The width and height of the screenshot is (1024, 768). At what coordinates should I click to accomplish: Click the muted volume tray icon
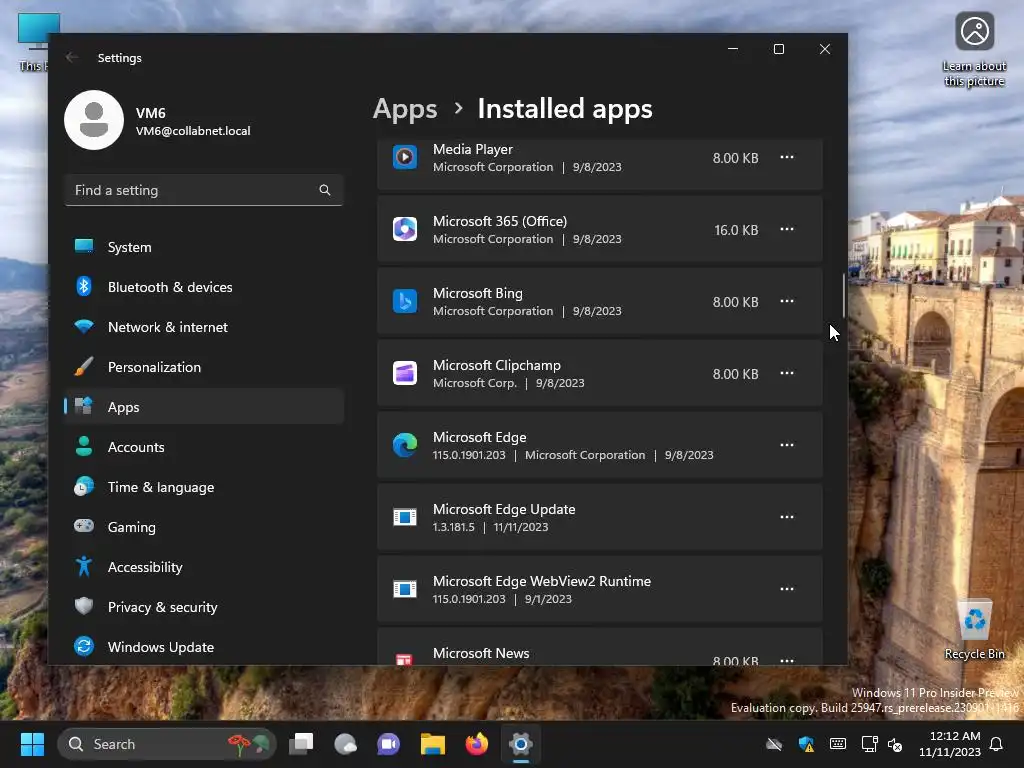pos(895,744)
